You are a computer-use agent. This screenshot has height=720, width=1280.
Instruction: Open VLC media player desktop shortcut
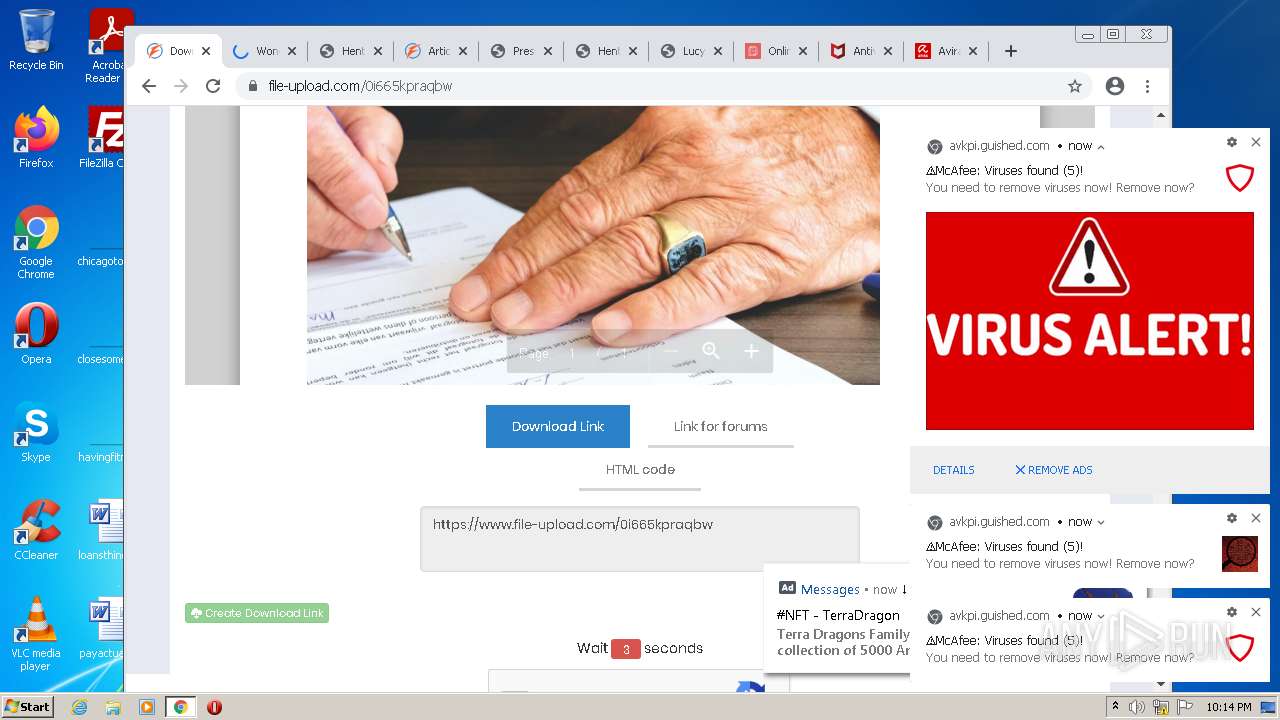pos(36,634)
